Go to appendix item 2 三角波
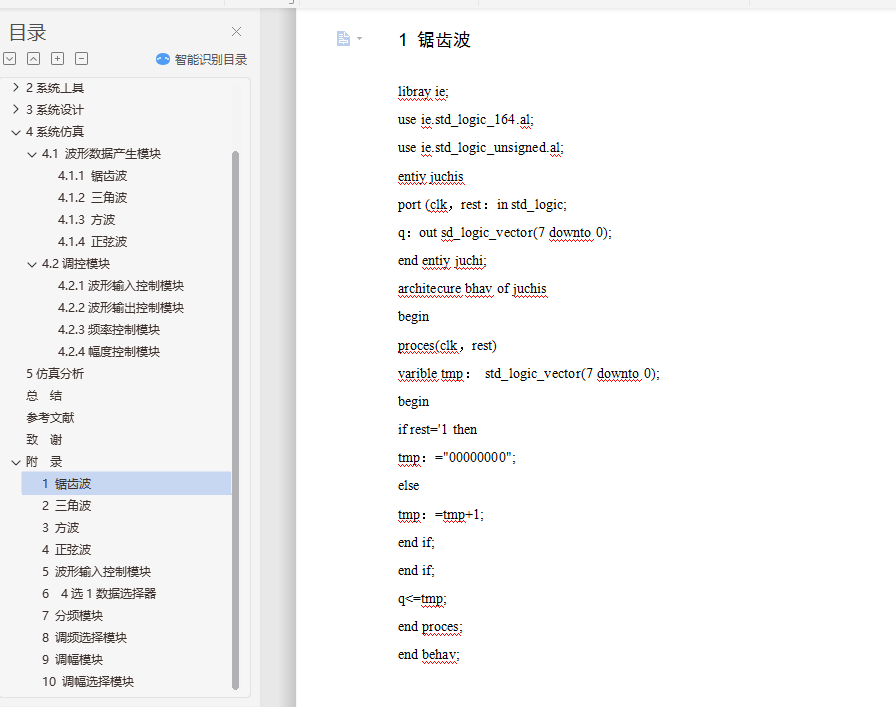 pyautogui.click(x=66, y=506)
